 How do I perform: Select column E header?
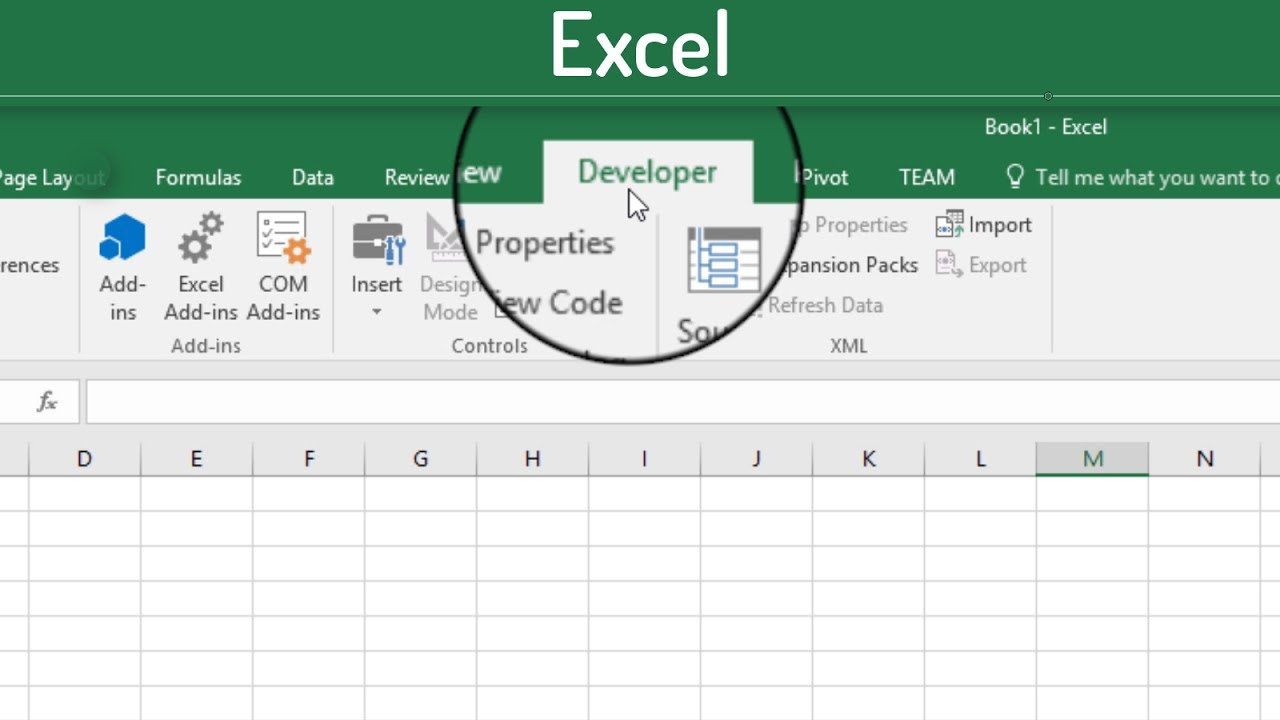[196, 459]
